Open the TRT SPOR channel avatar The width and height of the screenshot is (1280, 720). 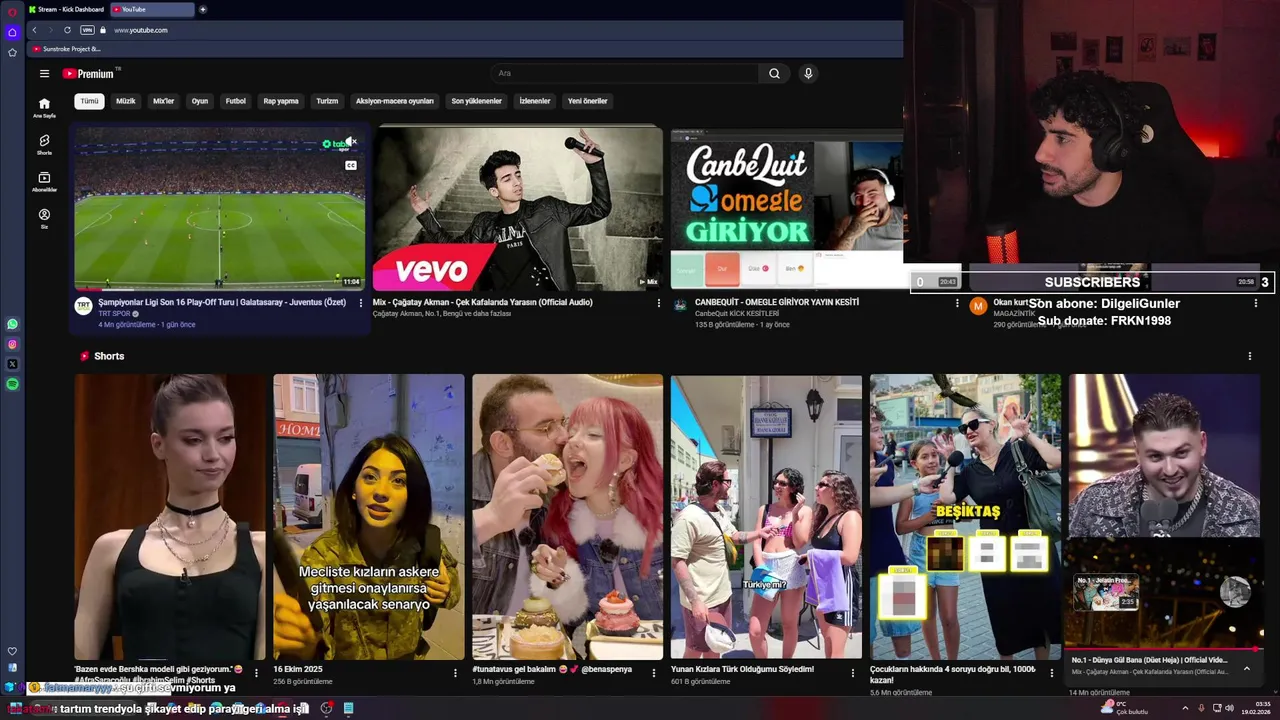[x=83, y=306]
